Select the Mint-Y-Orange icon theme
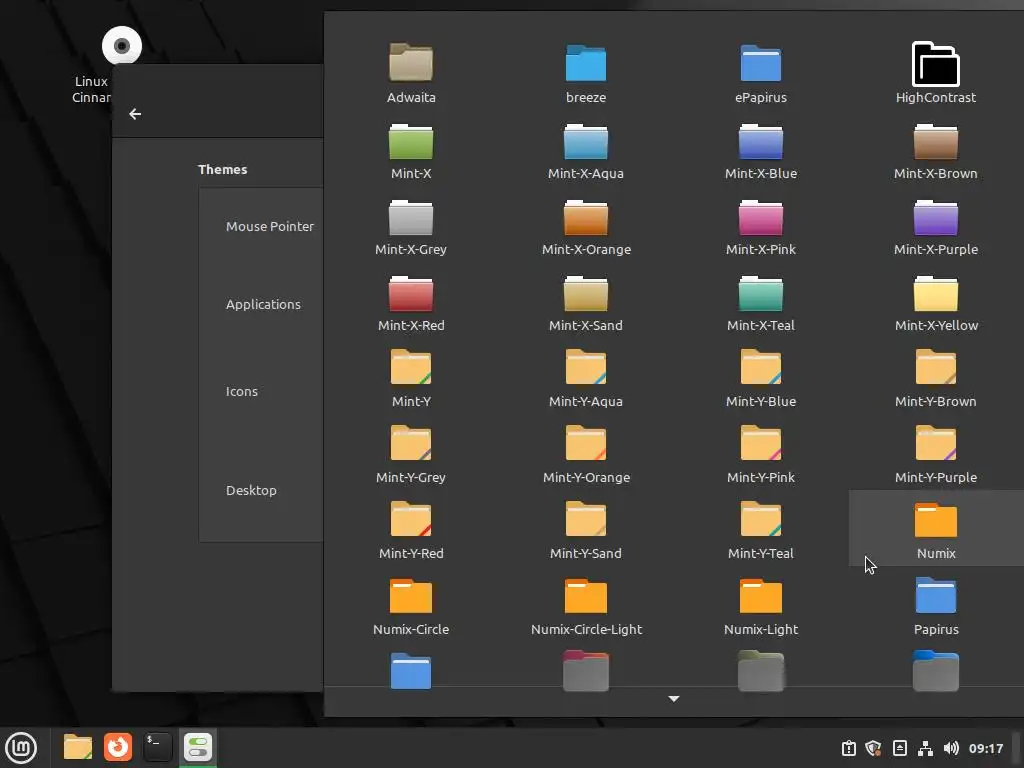The height and width of the screenshot is (768, 1024). click(x=586, y=453)
